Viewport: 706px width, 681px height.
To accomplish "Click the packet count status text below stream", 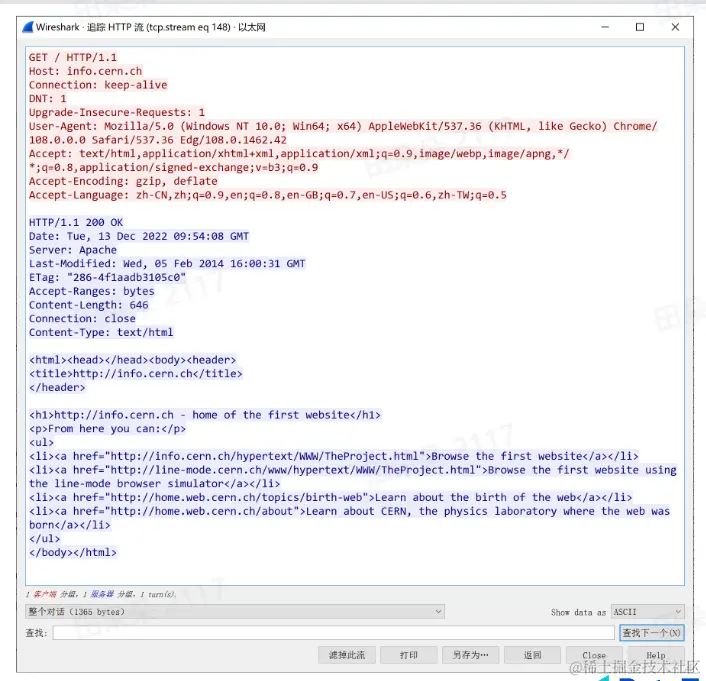I will click(x=101, y=594).
